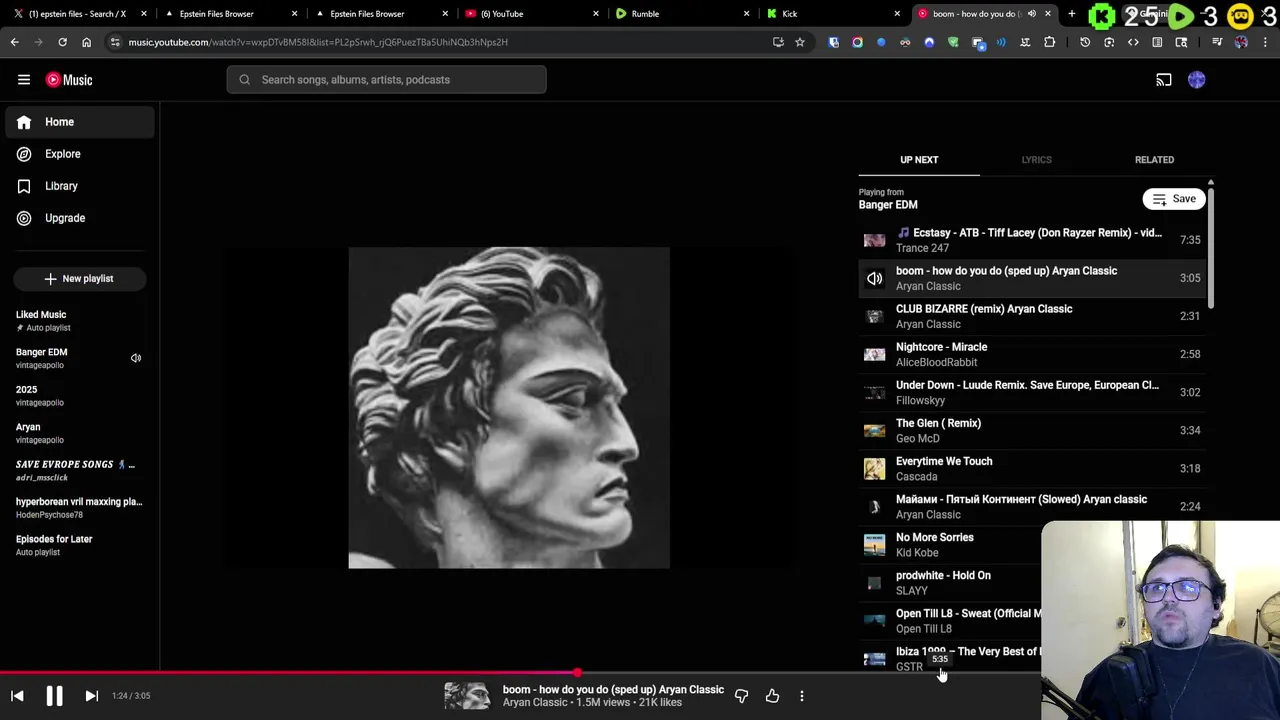The image size is (1280, 720).
Task: Select CLUB BIZARRE (remix) queue item
Action: 1031,316
